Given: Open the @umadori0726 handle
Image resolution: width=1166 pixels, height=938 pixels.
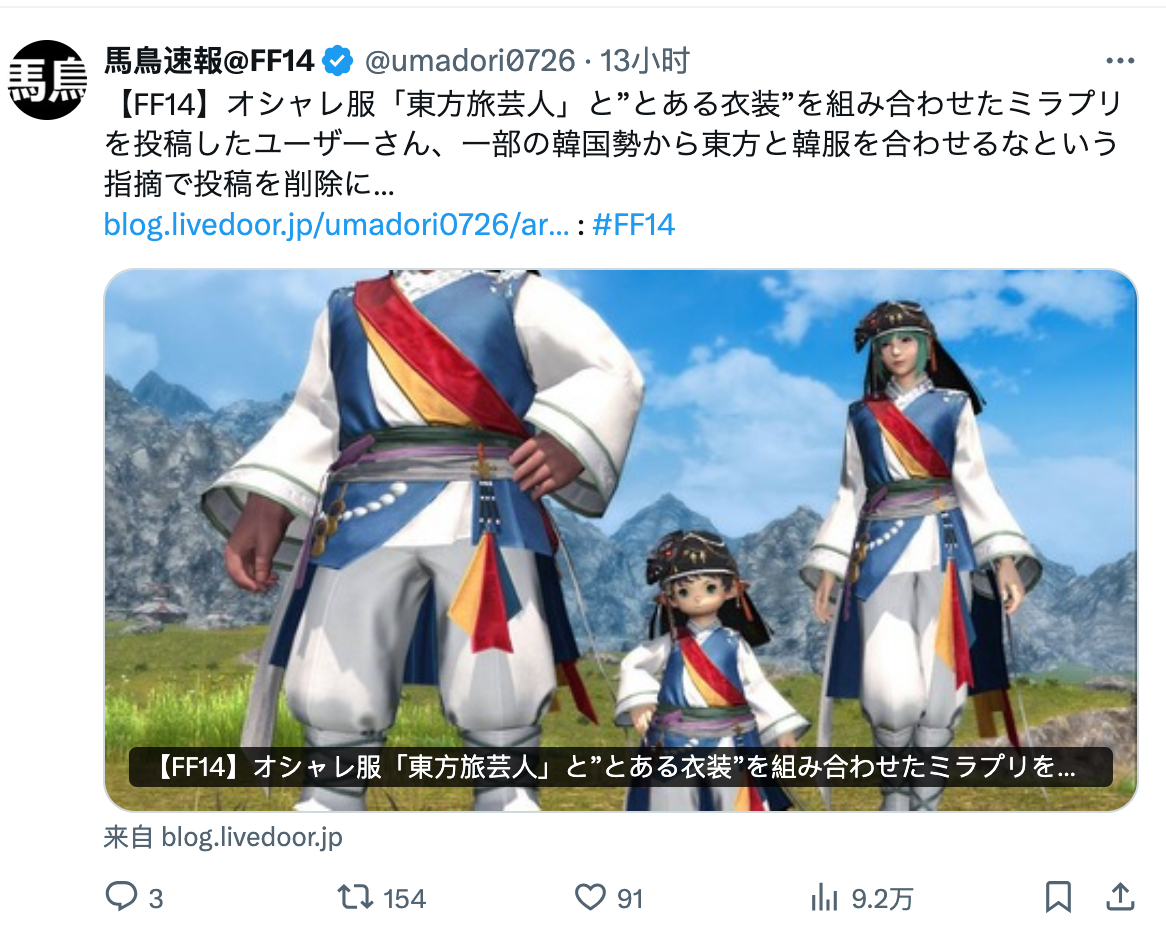Looking at the screenshot, I should [x=469, y=61].
